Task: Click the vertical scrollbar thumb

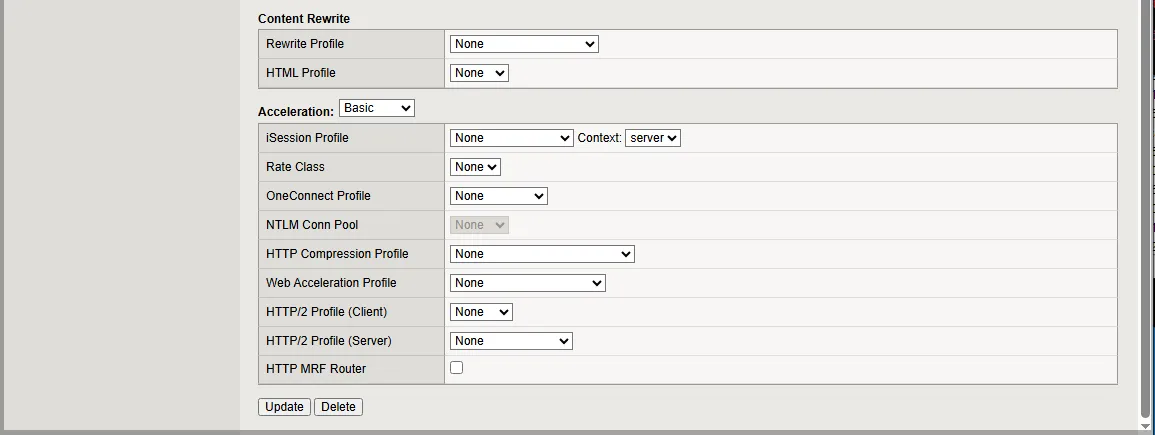Action: (1146, 200)
